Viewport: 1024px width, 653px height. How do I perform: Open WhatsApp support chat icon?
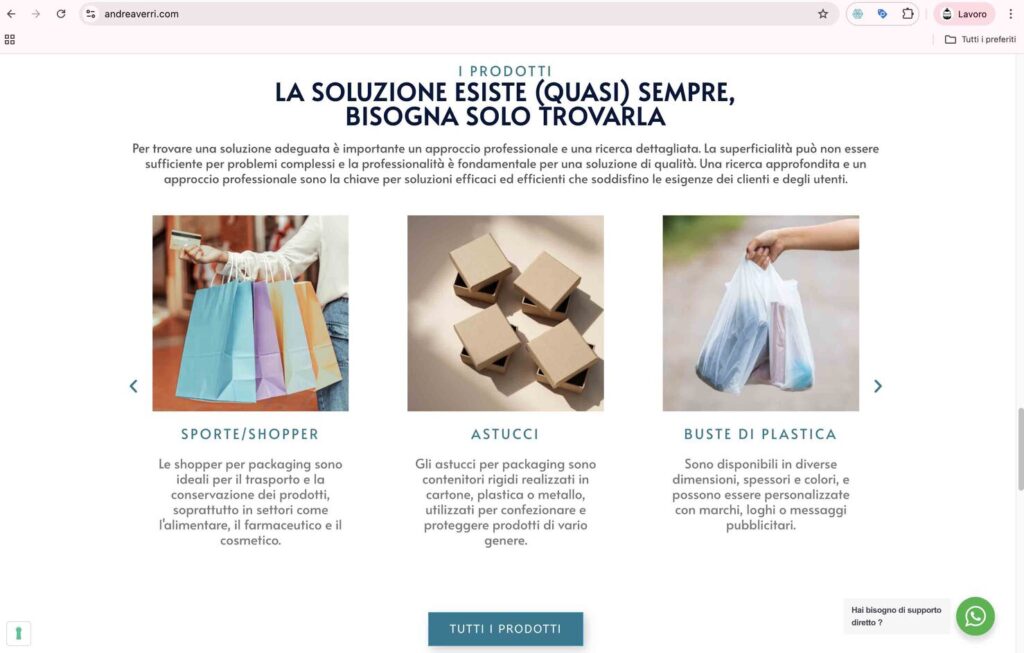pyautogui.click(x=975, y=616)
